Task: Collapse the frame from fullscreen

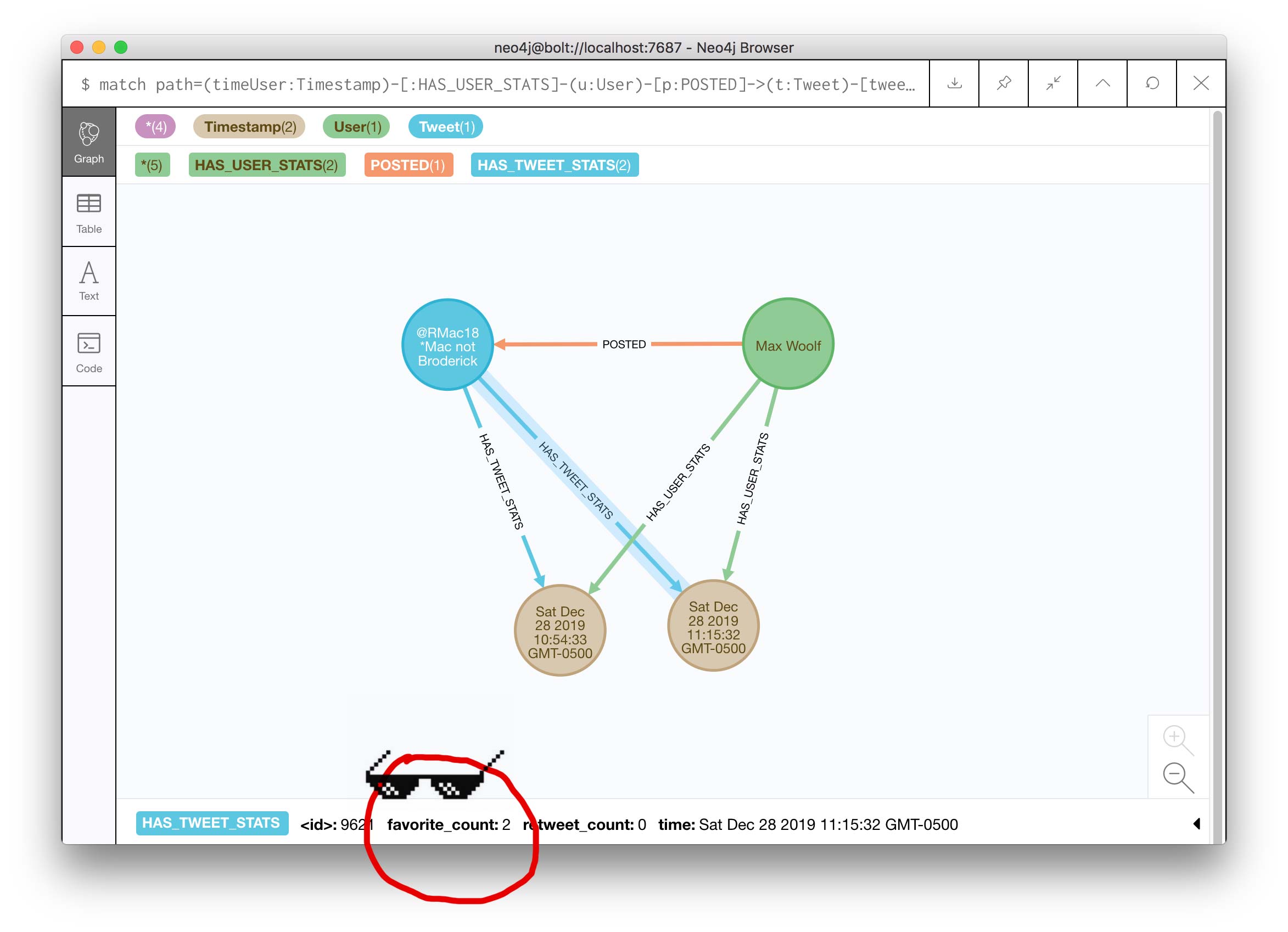Action: coord(1053,83)
